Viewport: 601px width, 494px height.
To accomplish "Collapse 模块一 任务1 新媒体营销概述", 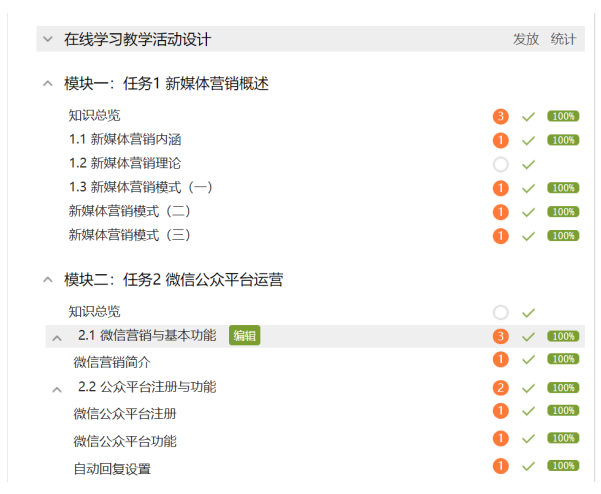I will click(x=47, y=84).
